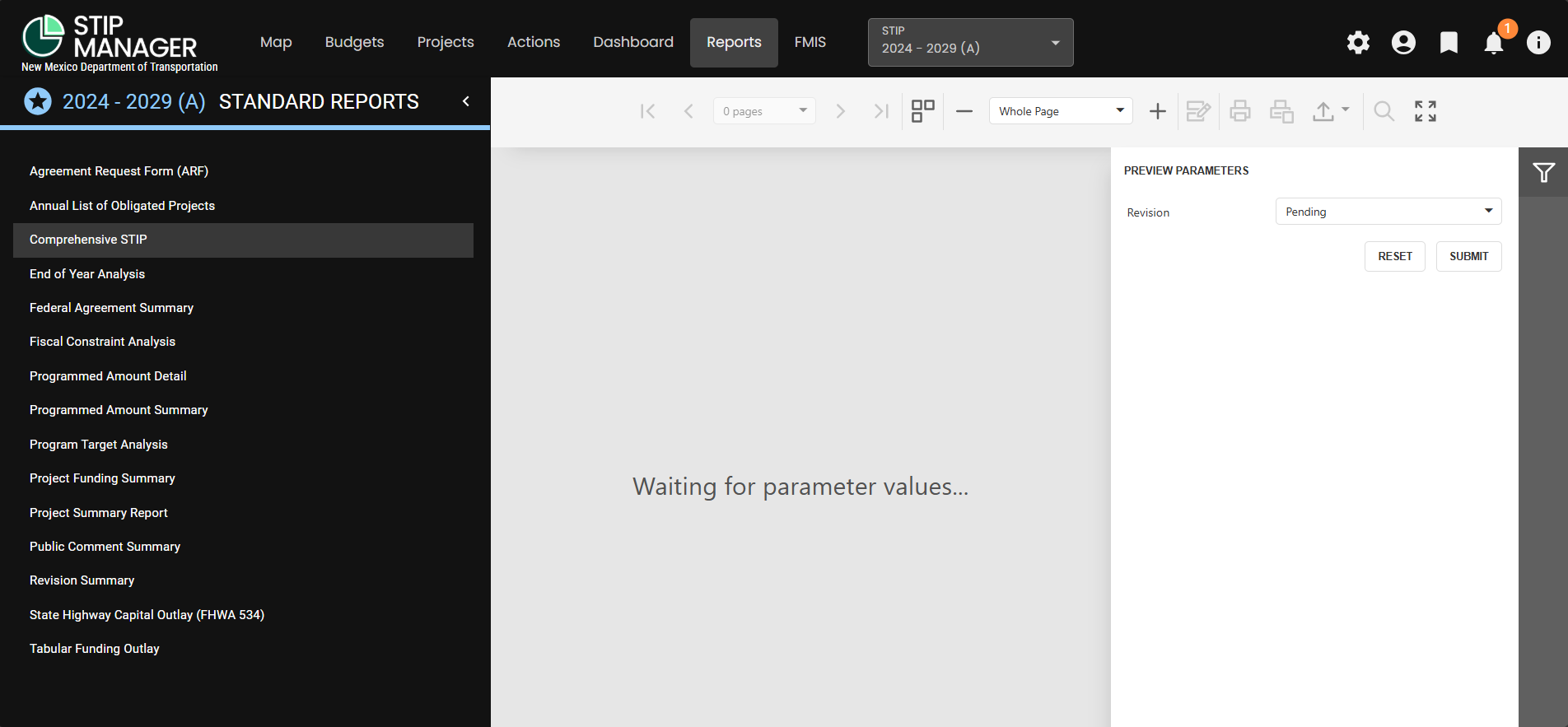Open the user account profile icon
Image resolution: width=1568 pixels, height=727 pixels.
(x=1403, y=43)
